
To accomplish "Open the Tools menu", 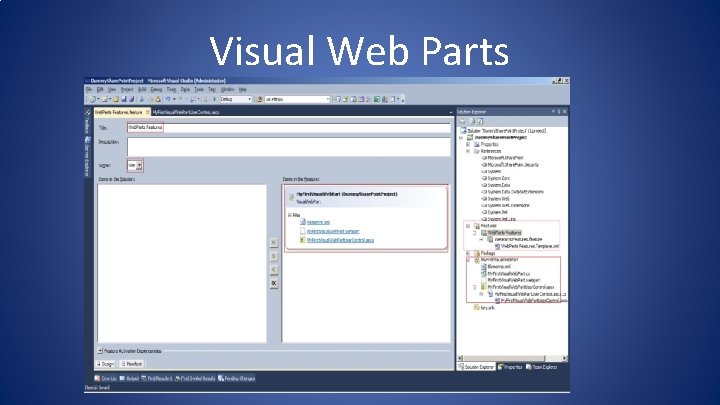I will click(199, 90).
